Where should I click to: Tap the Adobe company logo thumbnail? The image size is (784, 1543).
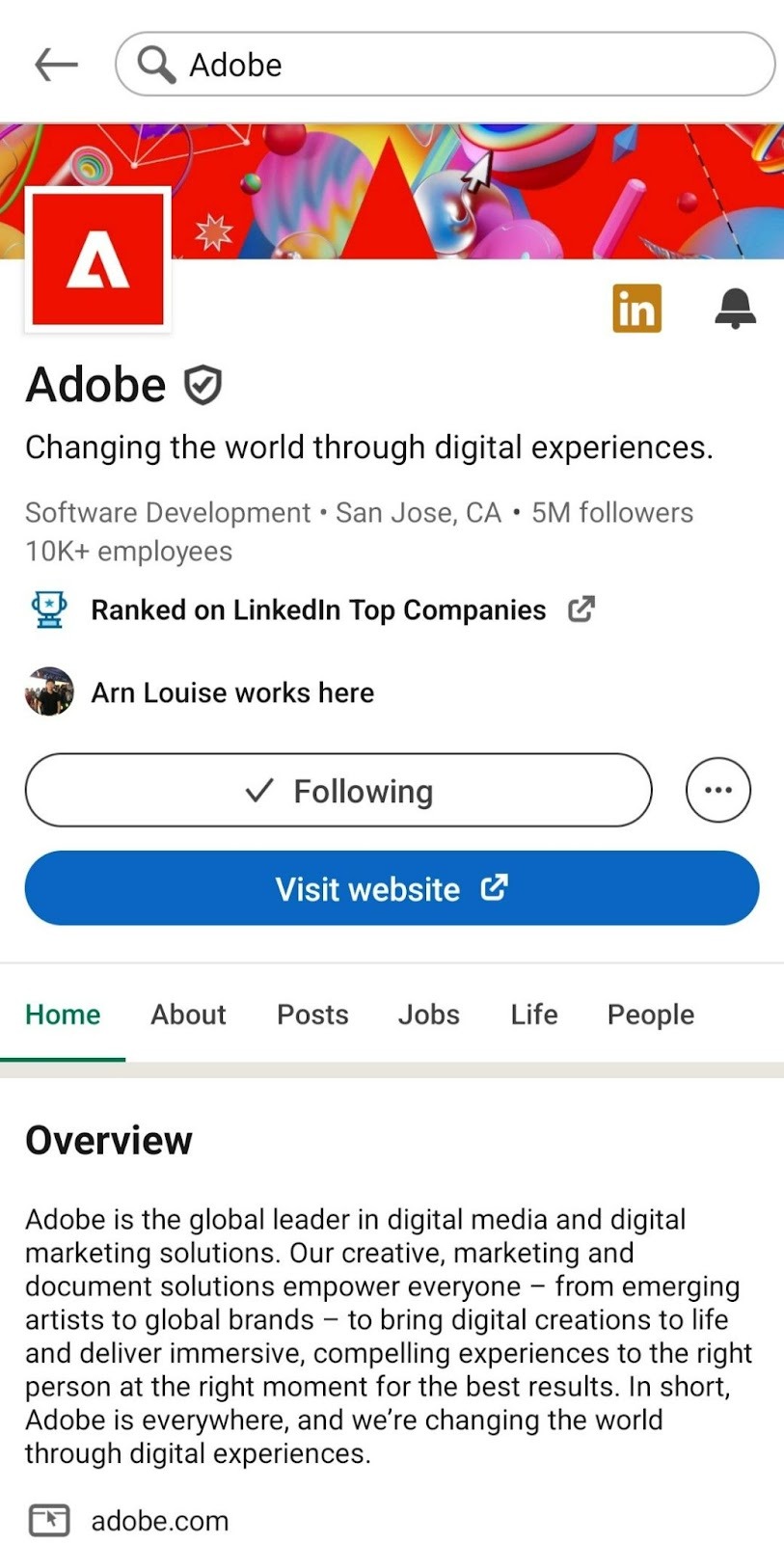[97, 259]
